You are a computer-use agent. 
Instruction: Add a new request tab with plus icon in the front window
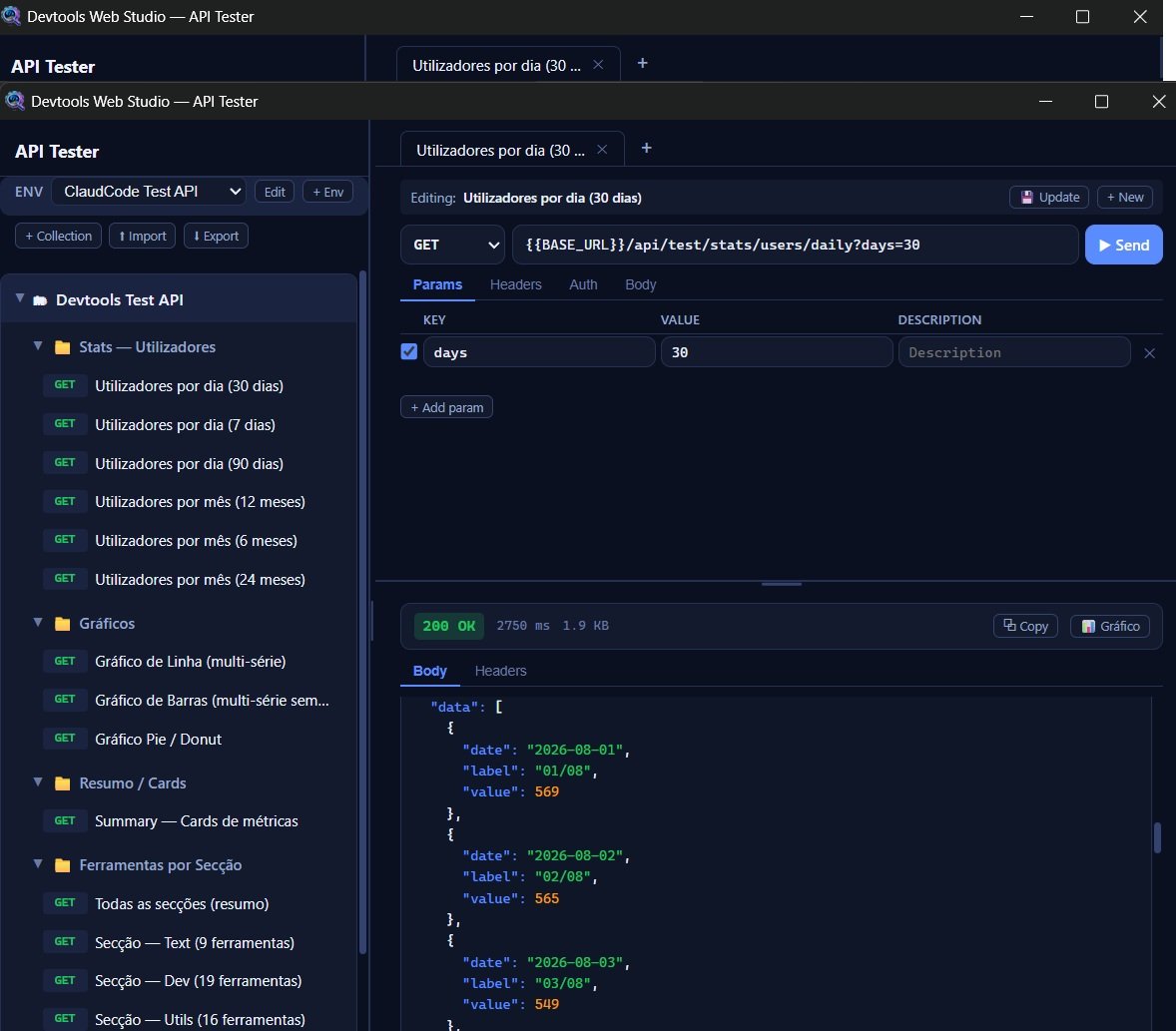(x=647, y=148)
